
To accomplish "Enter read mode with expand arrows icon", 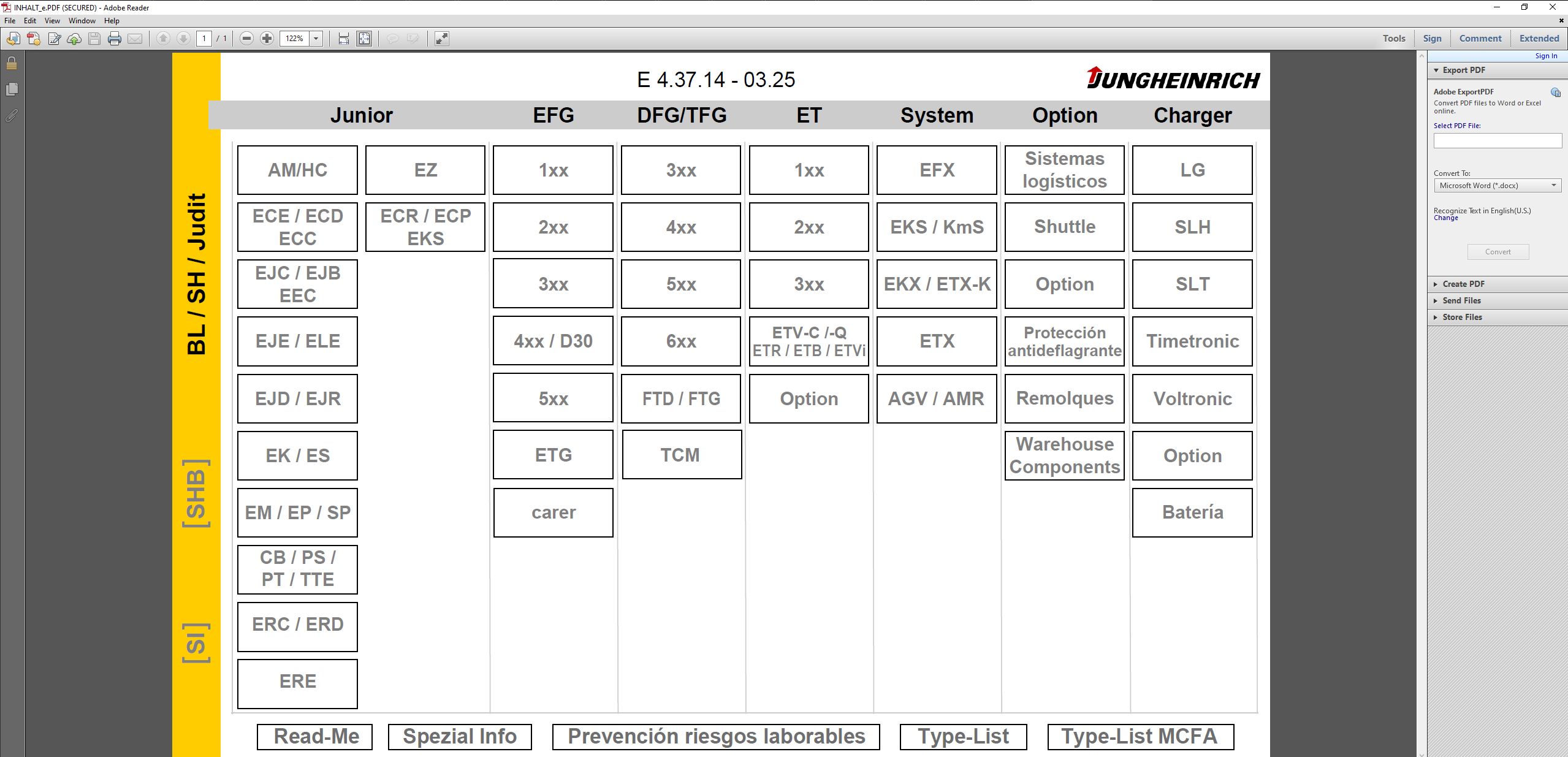I will click(441, 39).
